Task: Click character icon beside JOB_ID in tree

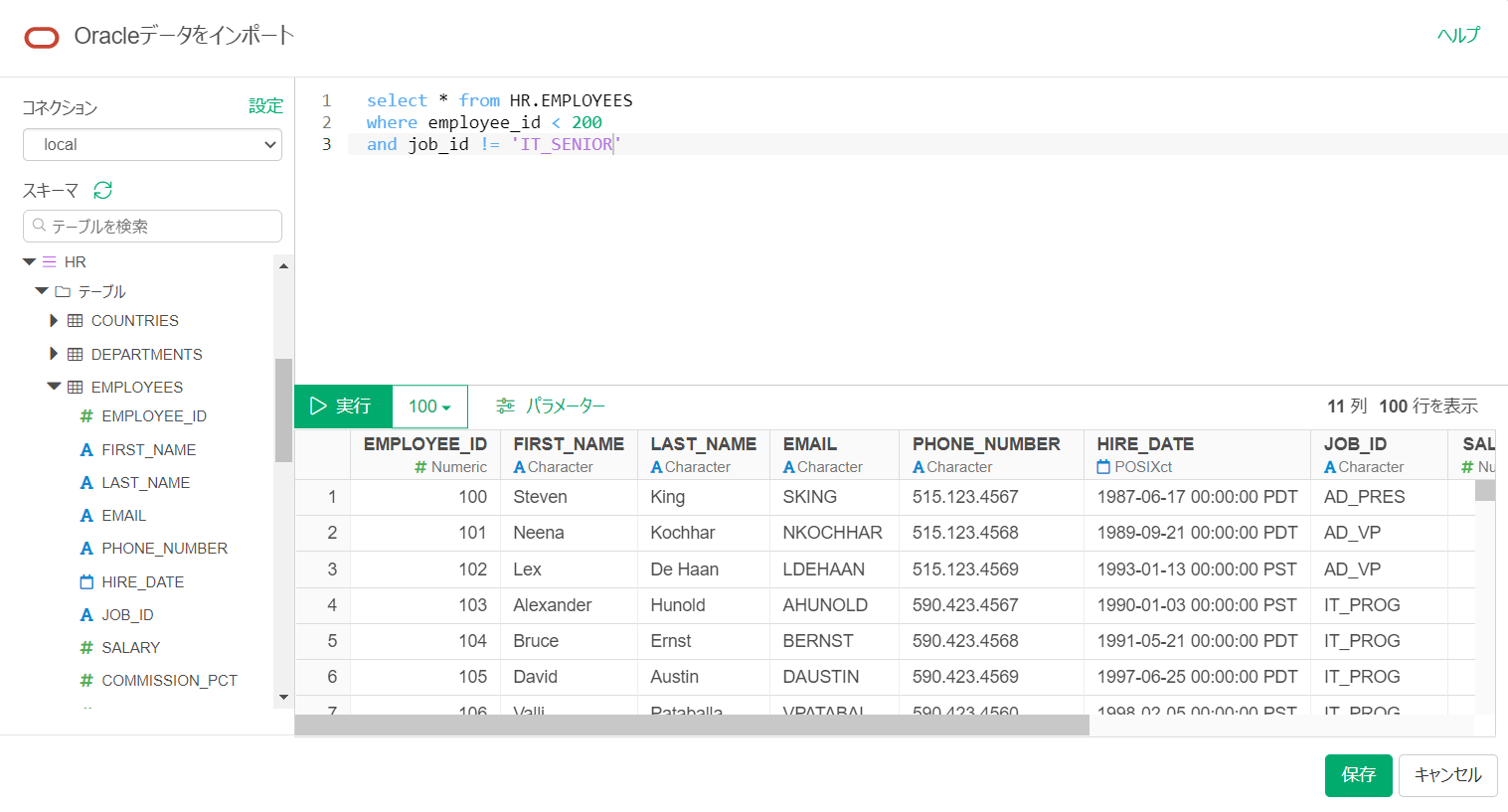Action: (x=86, y=615)
